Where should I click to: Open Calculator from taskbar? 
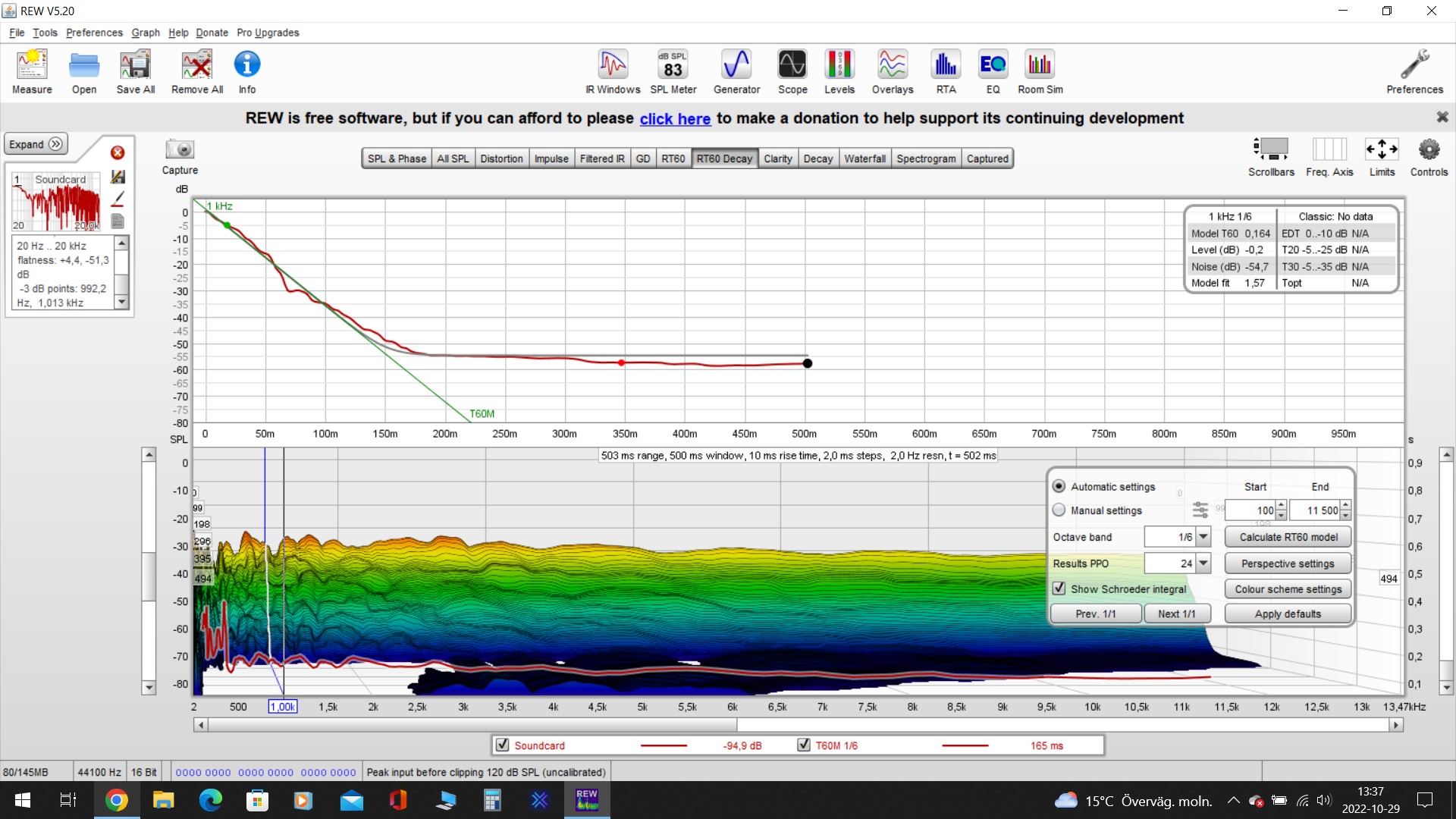click(492, 800)
